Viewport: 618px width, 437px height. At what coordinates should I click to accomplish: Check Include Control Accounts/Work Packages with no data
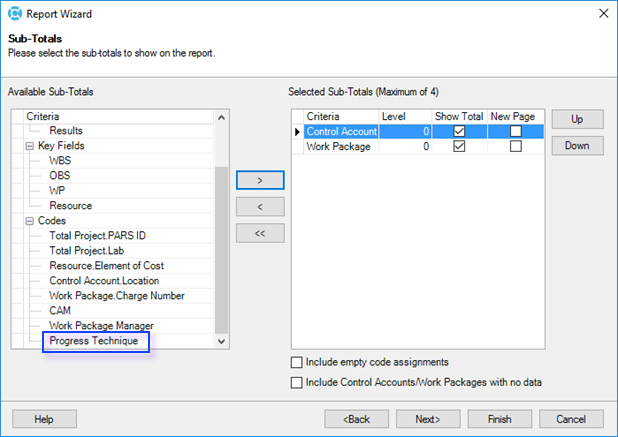(296, 382)
